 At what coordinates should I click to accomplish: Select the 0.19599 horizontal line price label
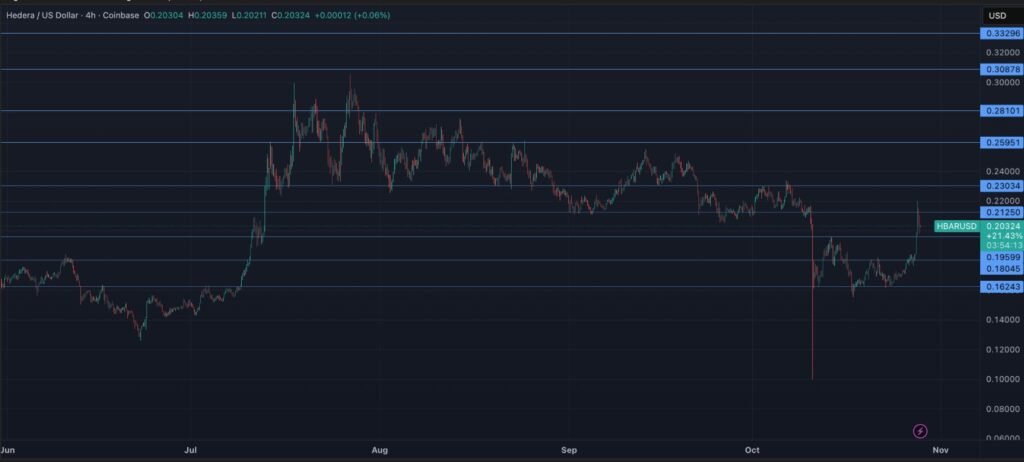tap(1002, 257)
